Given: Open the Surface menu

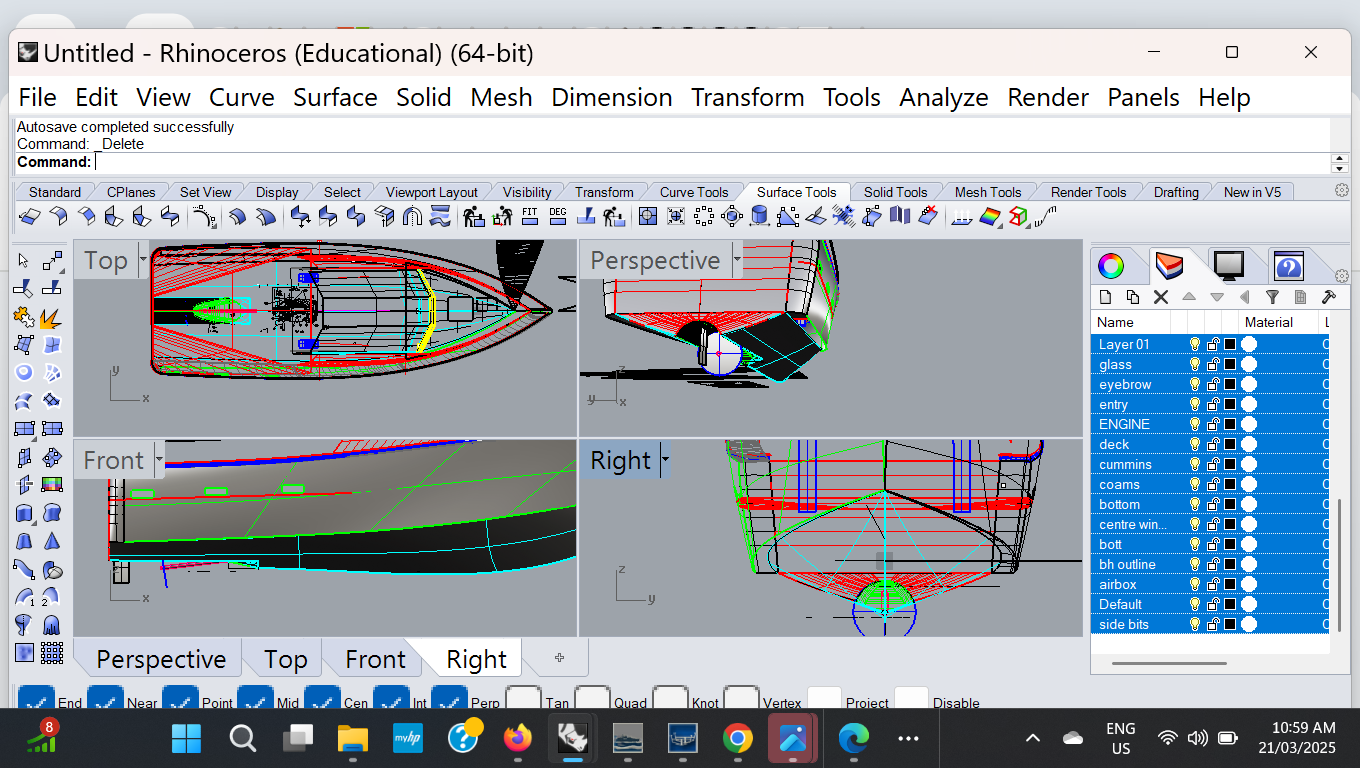Looking at the screenshot, I should pyautogui.click(x=335, y=97).
